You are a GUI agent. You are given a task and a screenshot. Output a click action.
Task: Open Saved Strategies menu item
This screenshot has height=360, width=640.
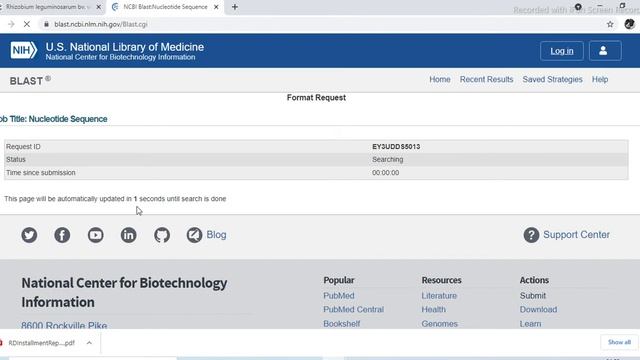point(552,80)
